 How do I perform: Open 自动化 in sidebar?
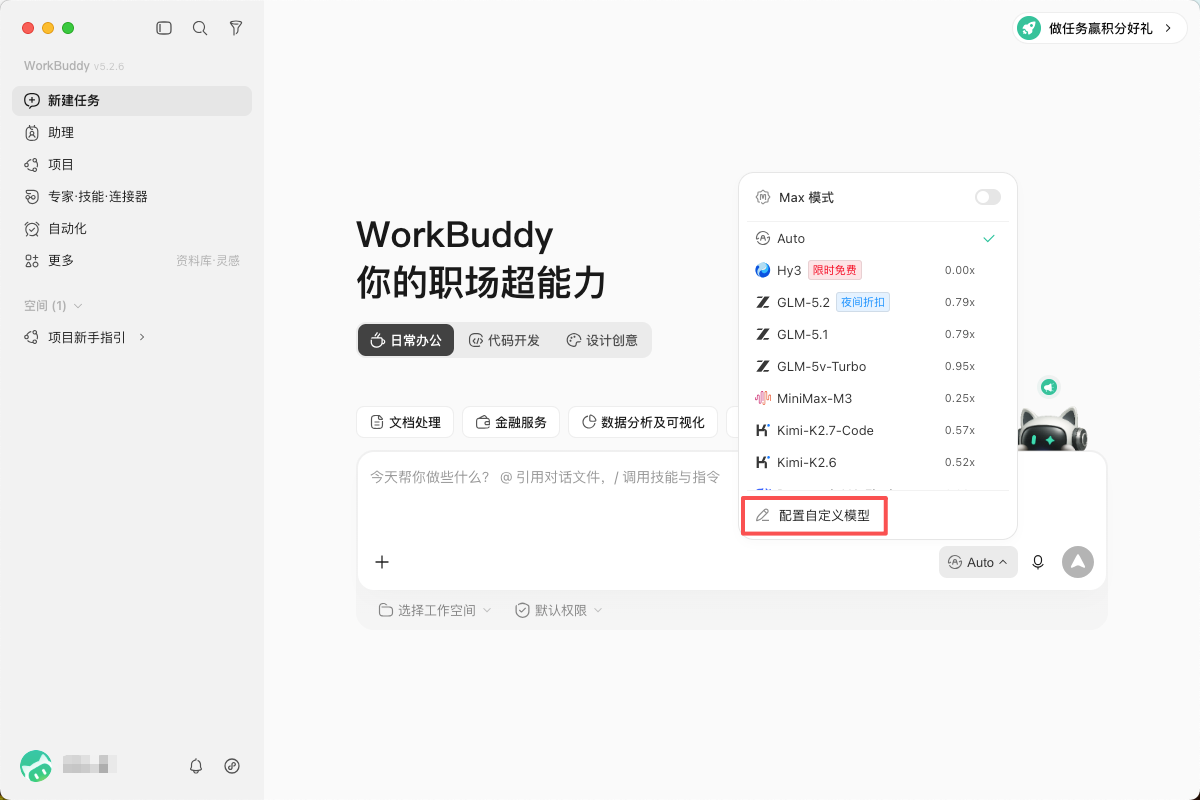point(132,229)
